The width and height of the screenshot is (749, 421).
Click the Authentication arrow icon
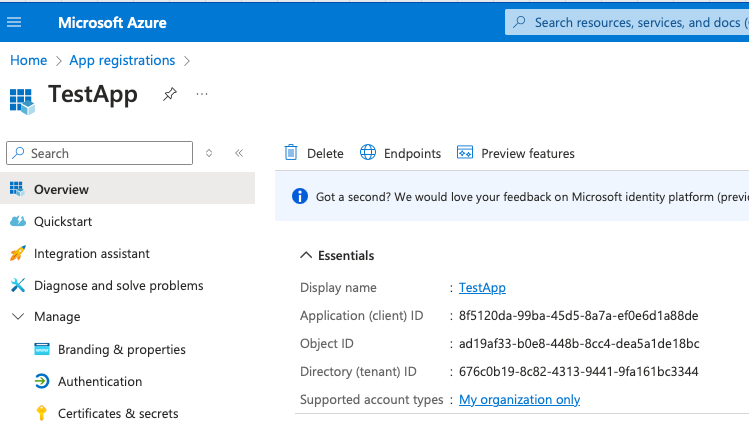(x=42, y=381)
